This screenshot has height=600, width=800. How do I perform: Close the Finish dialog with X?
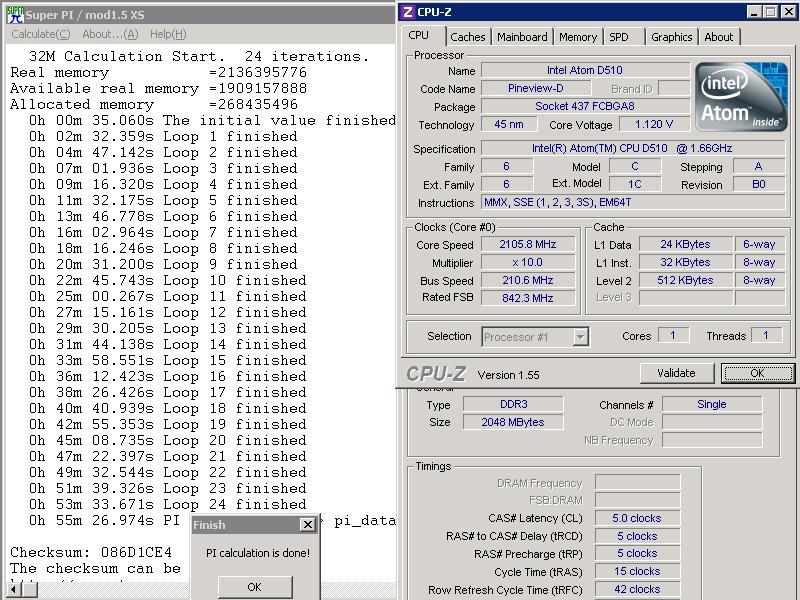[308, 524]
